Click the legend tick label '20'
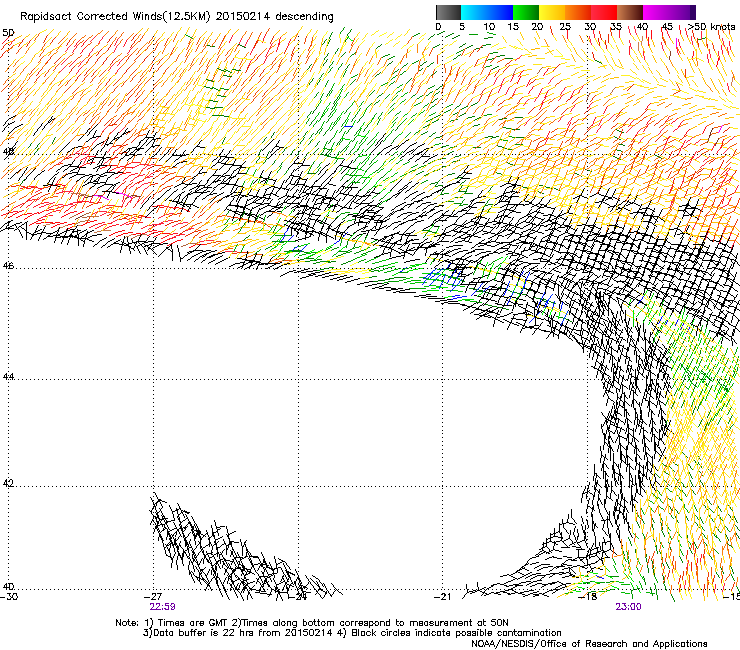Screen dimensions: 740x650 tap(537, 27)
